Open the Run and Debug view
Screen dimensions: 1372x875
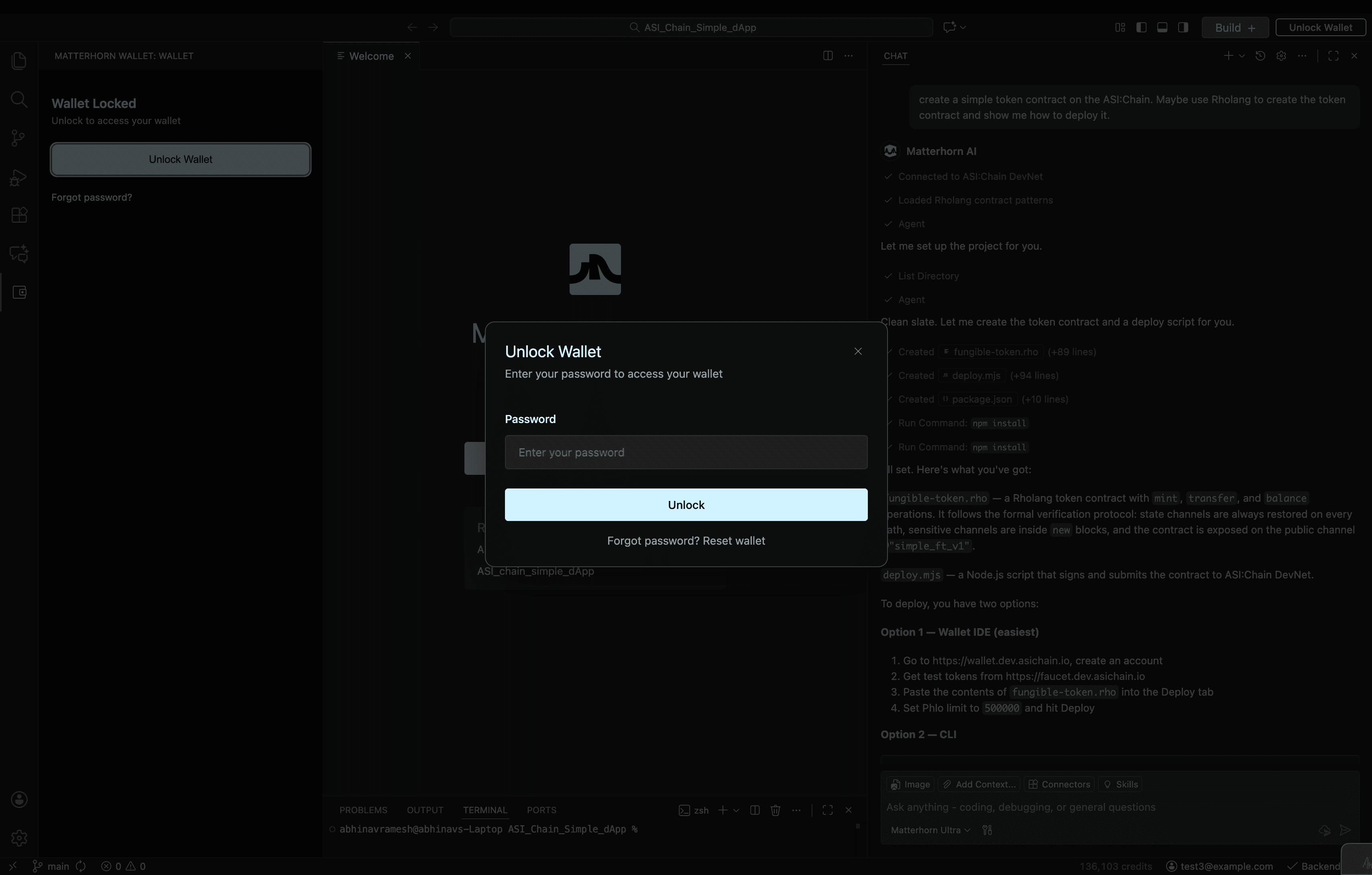click(x=19, y=177)
